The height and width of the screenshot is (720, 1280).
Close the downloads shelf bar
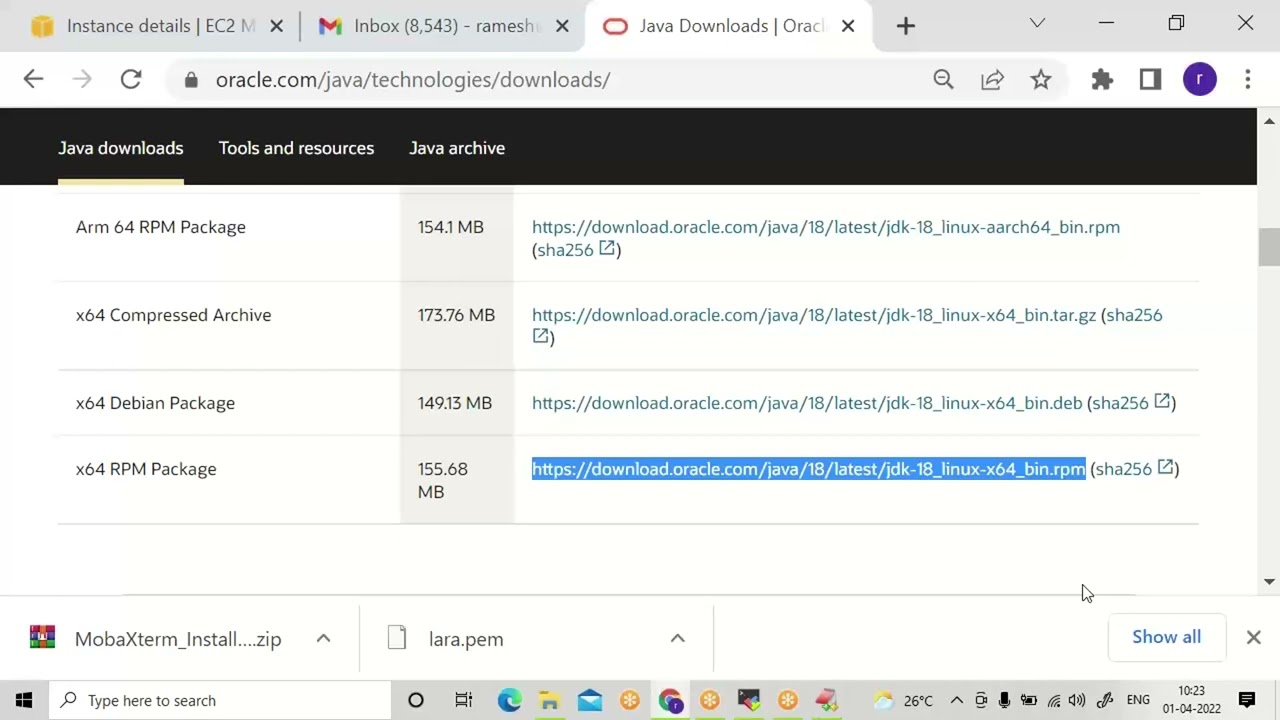1253,637
